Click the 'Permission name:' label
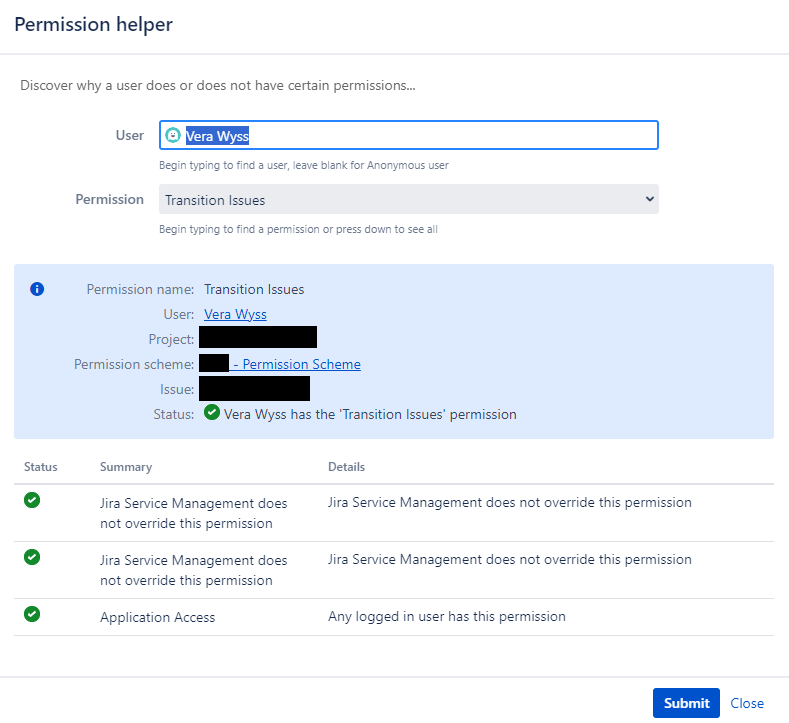This screenshot has height=723, width=789. 140,289
